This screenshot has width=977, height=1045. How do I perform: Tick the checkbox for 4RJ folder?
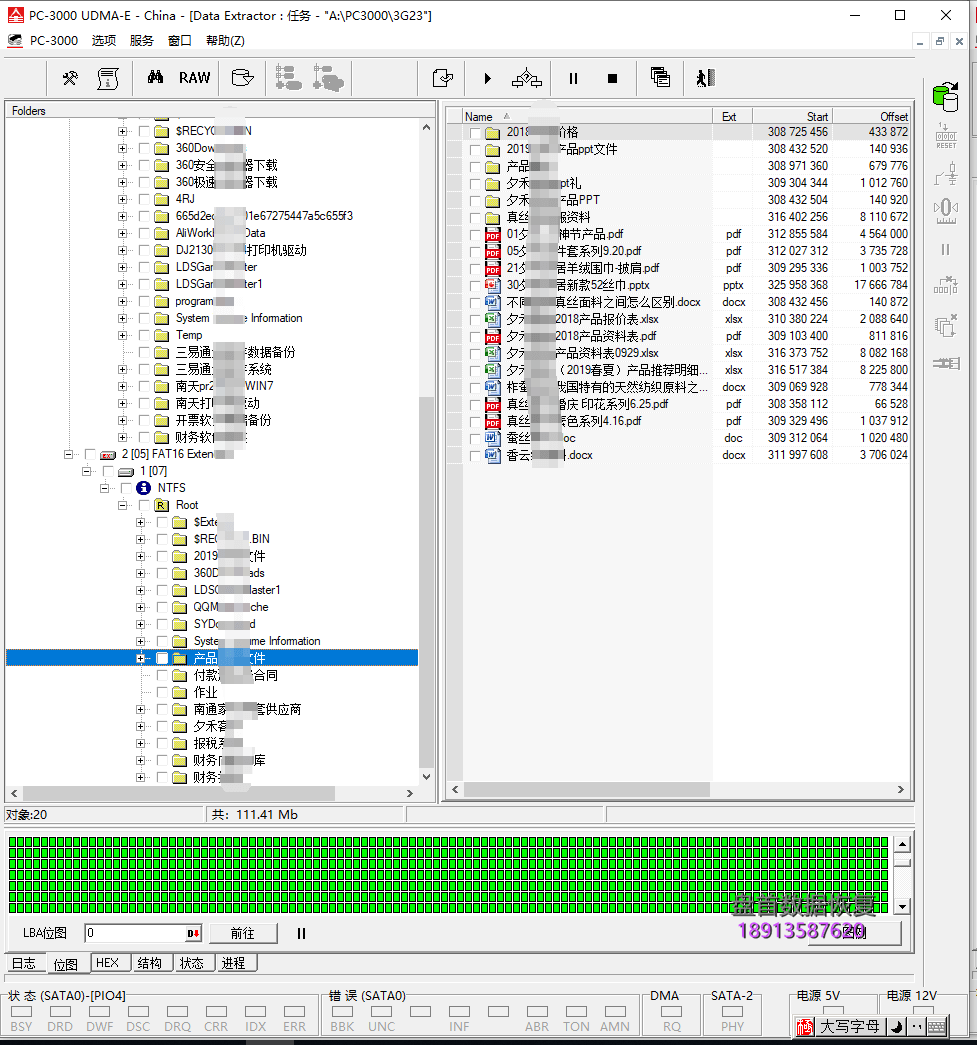(x=144, y=199)
